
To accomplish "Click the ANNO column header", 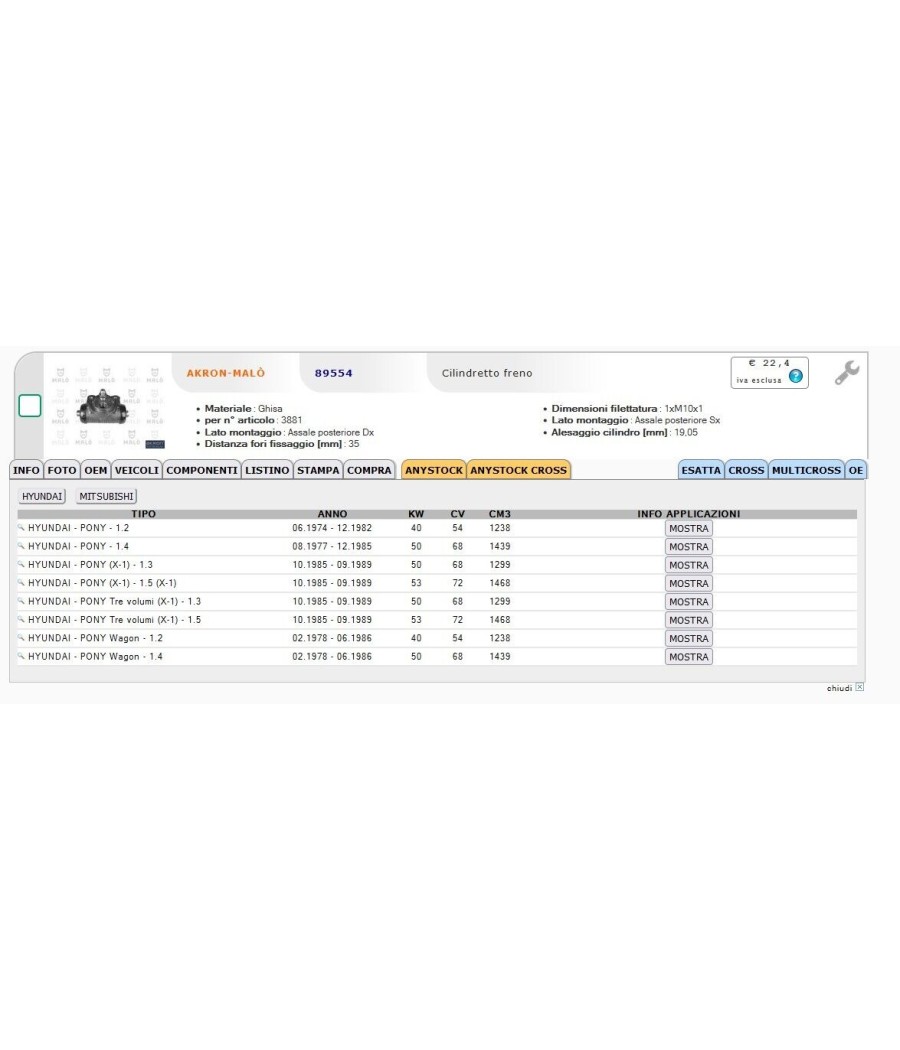I will [332, 514].
